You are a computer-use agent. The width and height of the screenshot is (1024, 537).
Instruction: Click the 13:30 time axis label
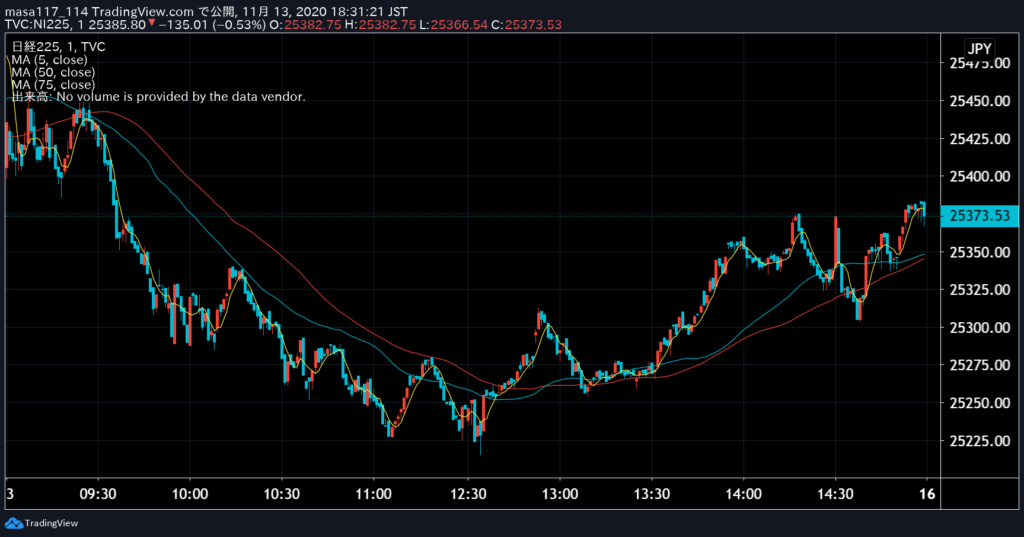(x=652, y=494)
